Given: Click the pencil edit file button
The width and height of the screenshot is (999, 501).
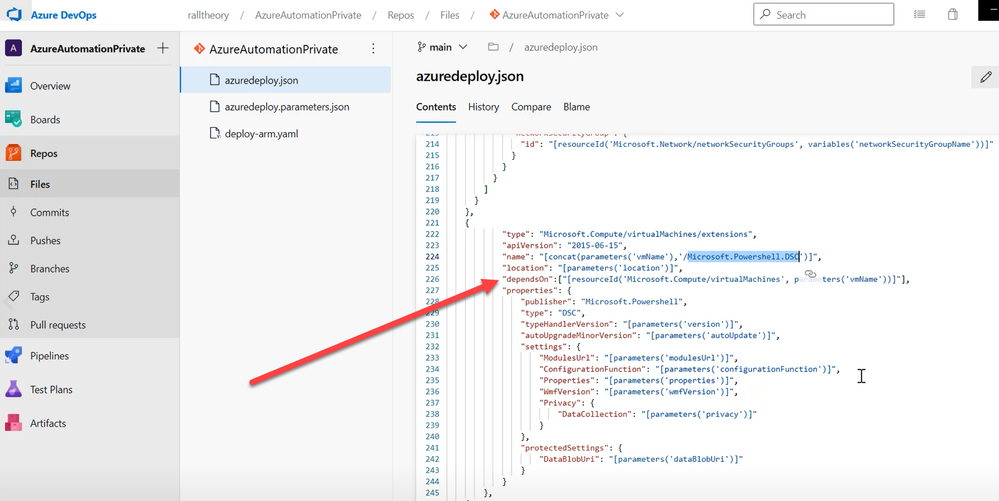Looking at the screenshot, I should [x=986, y=77].
